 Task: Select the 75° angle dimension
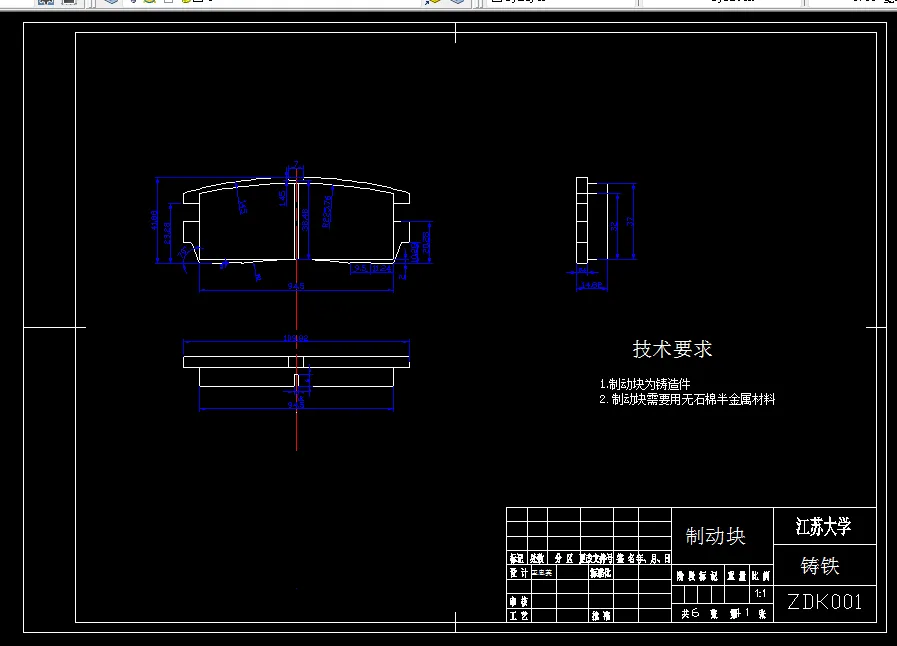point(182,253)
